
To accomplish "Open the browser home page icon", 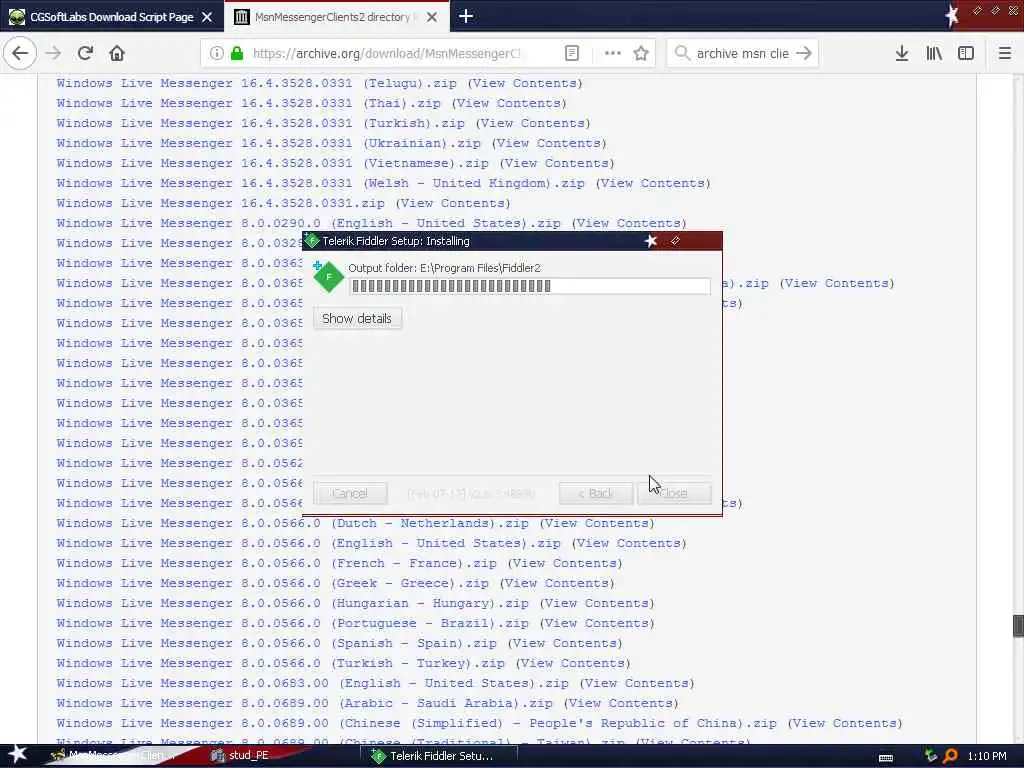I will tap(117, 53).
